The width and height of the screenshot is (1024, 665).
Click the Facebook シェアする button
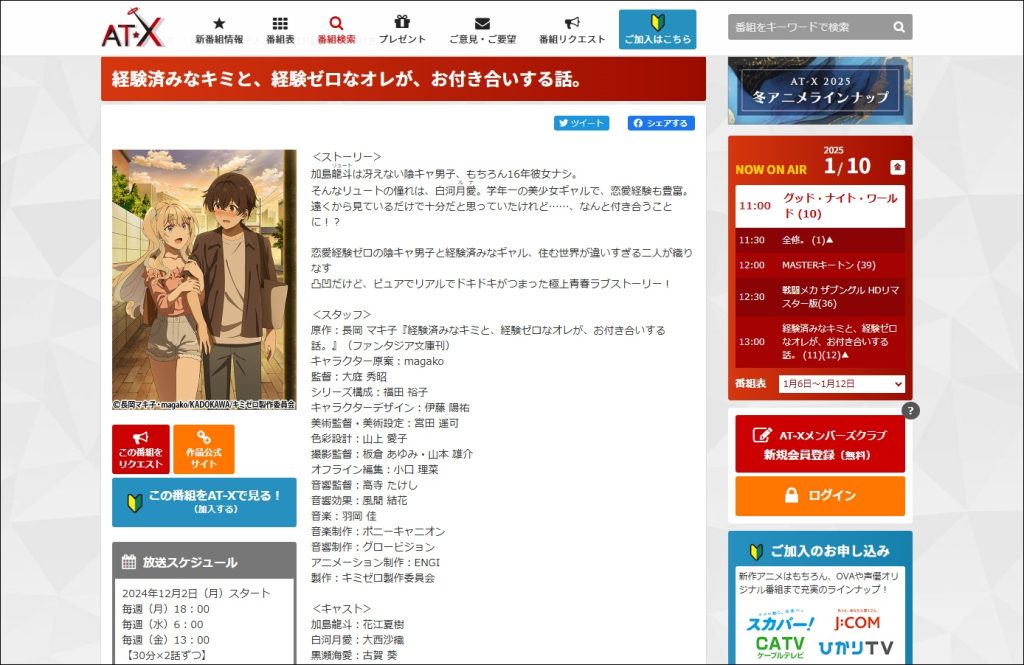coord(661,123)
